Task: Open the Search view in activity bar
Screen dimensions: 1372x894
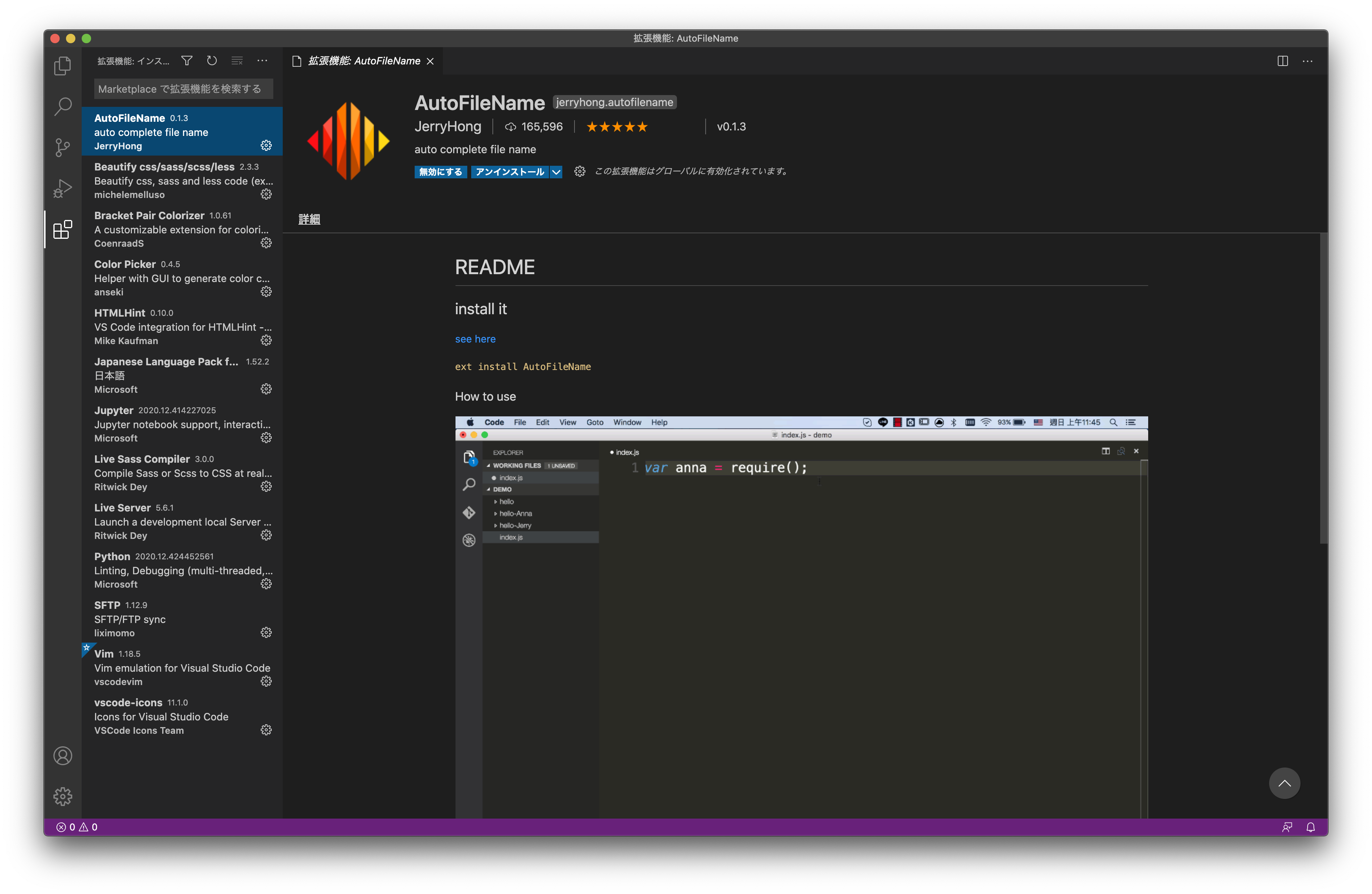Action: point(63,107)
